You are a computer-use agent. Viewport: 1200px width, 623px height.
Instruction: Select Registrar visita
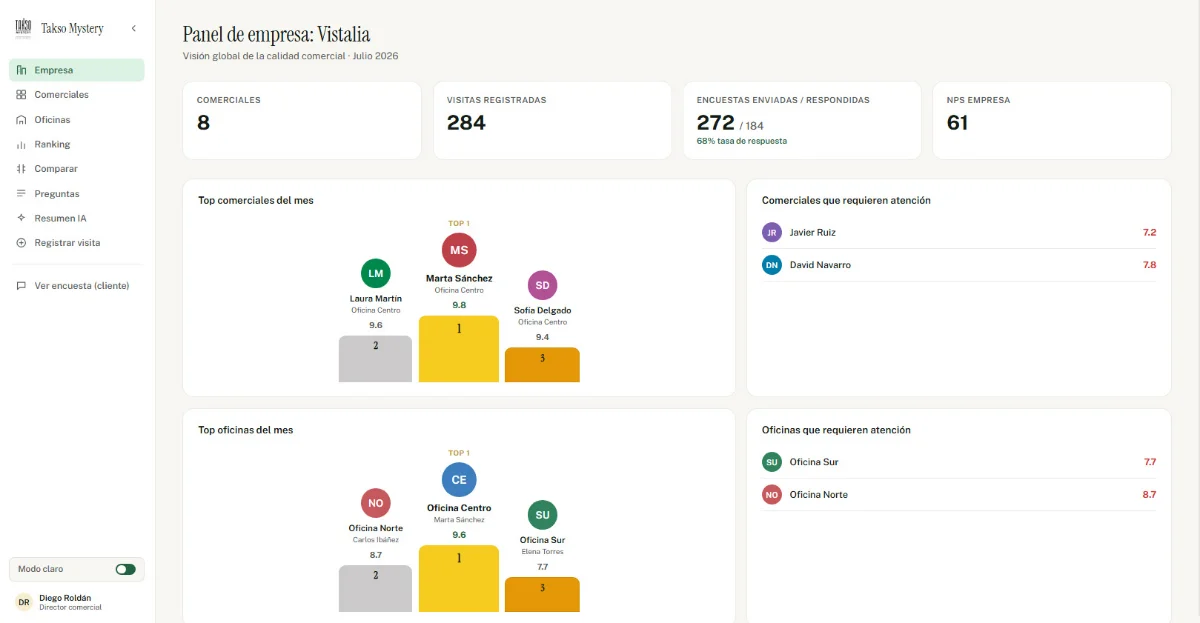77,243
